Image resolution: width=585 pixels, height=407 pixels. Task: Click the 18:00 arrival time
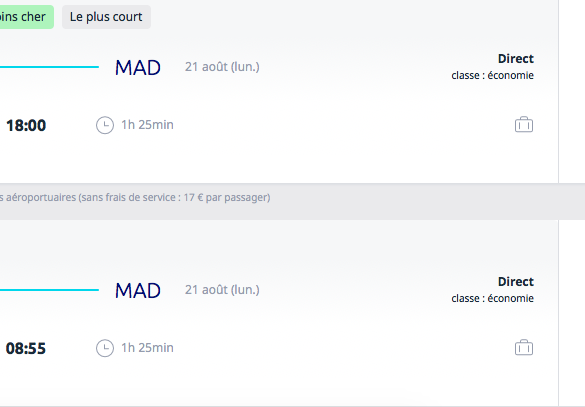click(26, 125)
